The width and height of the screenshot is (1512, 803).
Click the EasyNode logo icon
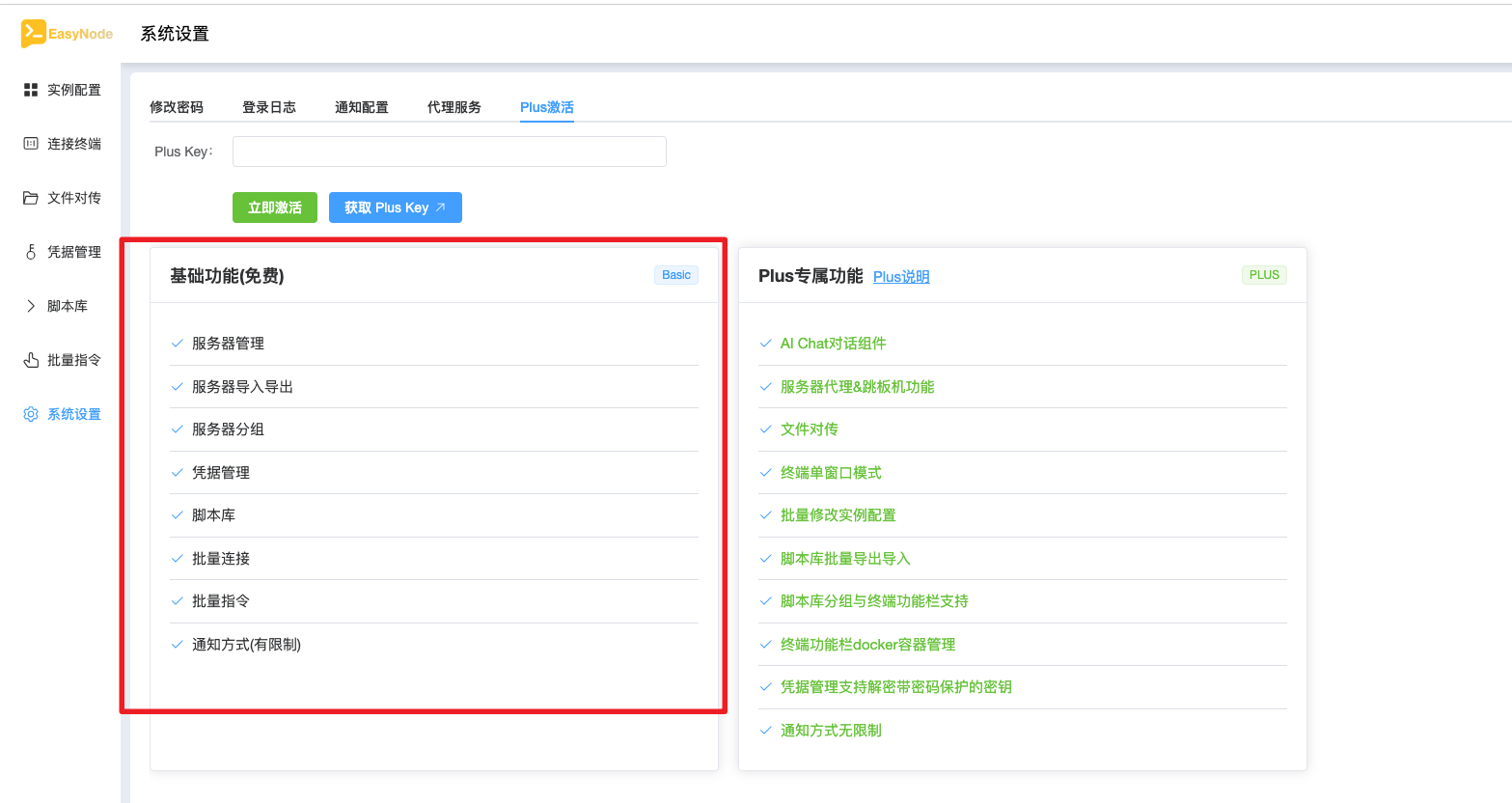coord(33,34)
